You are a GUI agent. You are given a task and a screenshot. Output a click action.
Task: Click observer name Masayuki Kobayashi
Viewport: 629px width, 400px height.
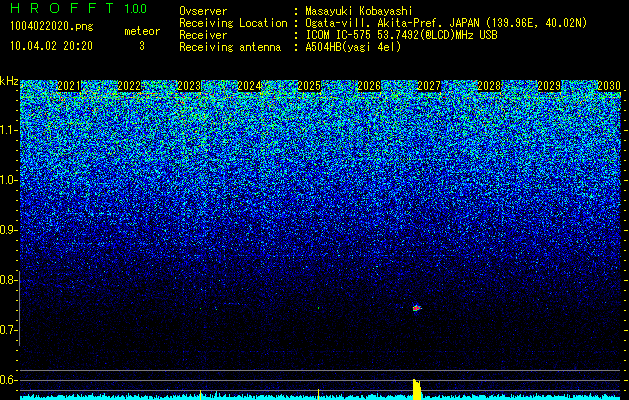tap(358, 11)
